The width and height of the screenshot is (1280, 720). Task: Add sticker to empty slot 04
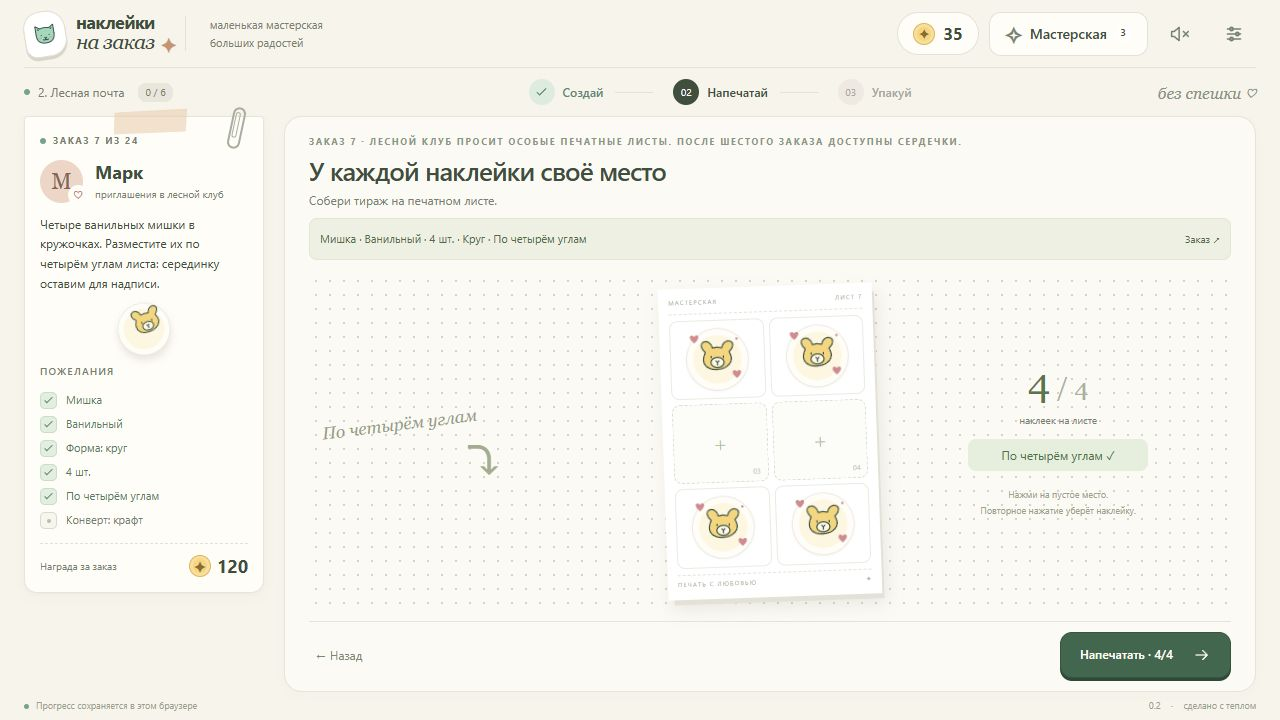click(x=820, y=441)
